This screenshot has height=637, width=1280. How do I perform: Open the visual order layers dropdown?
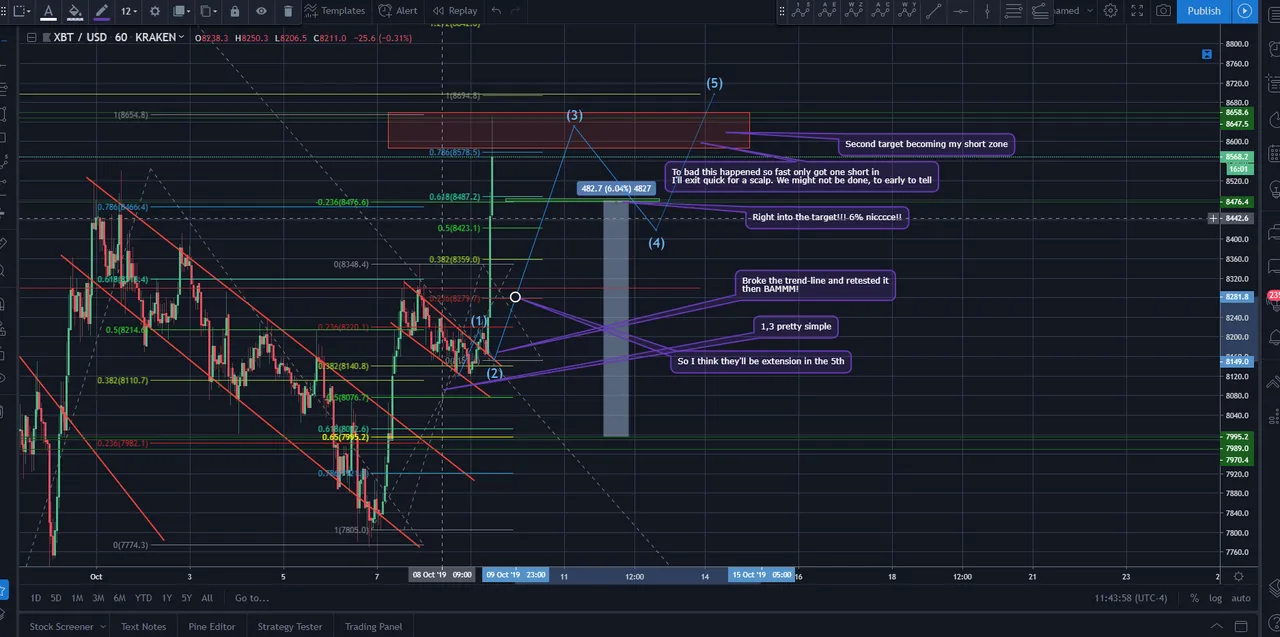(181, 11)
